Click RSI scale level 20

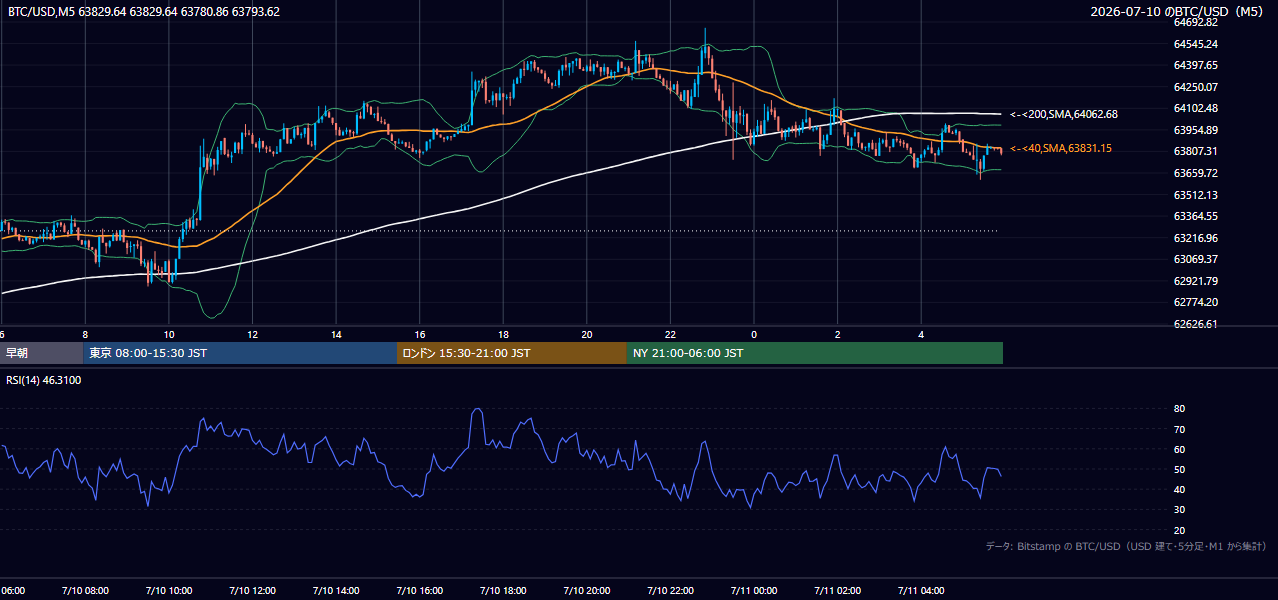[1179, 530]
